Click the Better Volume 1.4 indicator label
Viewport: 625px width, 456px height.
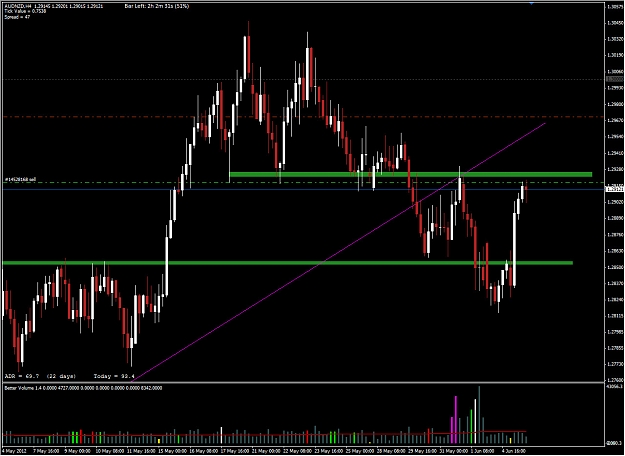[x=83, y=387]
